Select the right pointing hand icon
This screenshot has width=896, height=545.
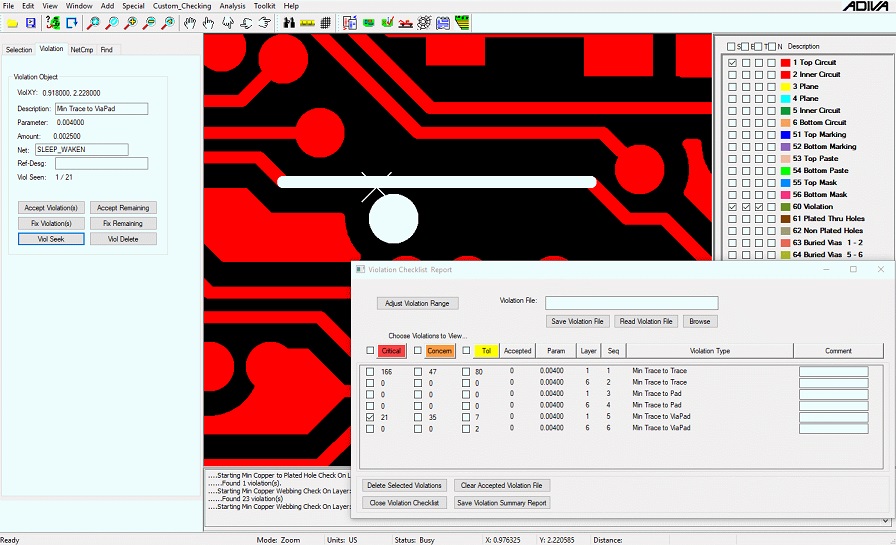tap(265, 23)
